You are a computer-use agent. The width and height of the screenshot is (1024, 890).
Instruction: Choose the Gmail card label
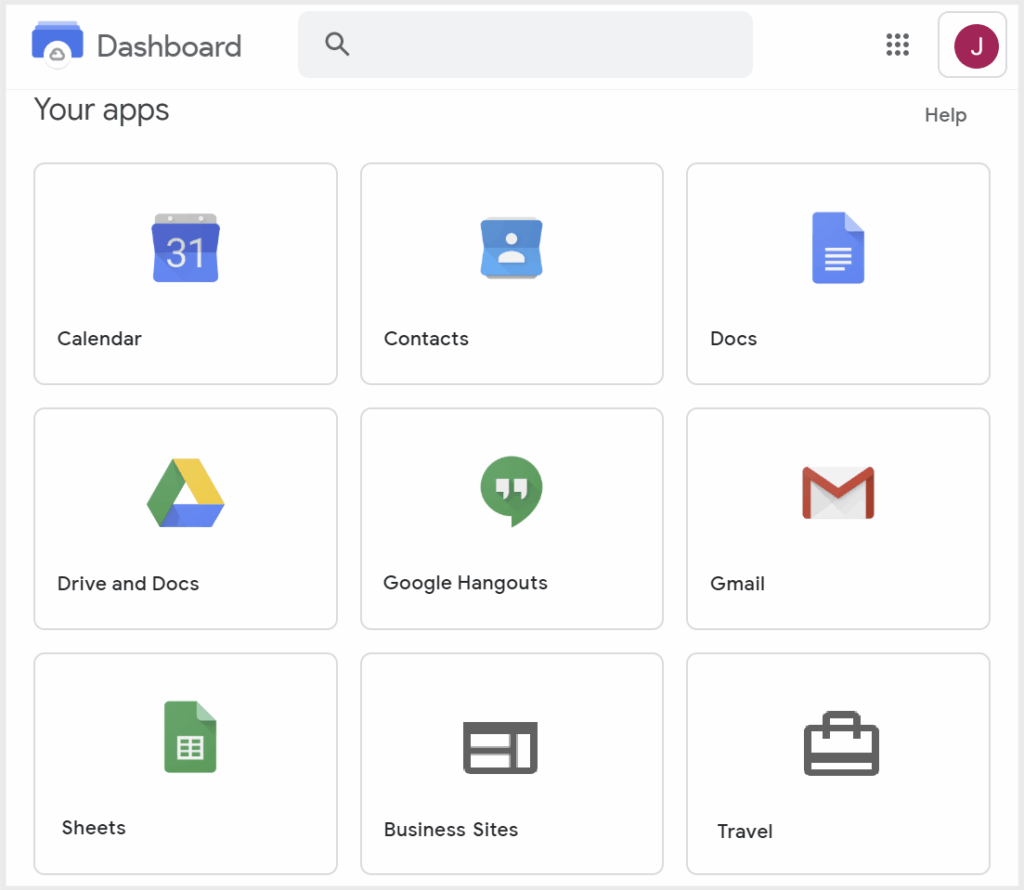737,584
